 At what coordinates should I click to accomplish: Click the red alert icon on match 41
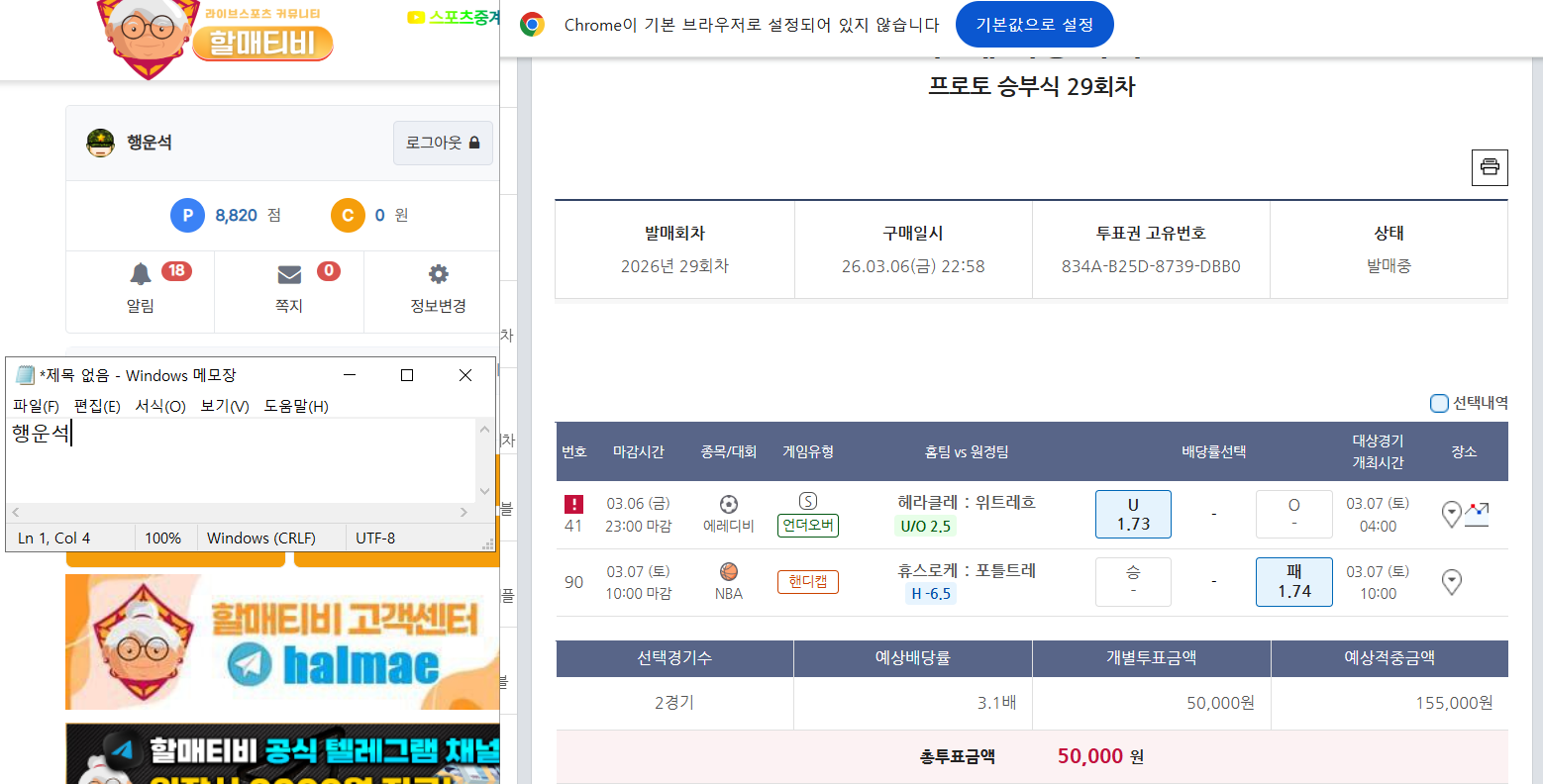573,504
